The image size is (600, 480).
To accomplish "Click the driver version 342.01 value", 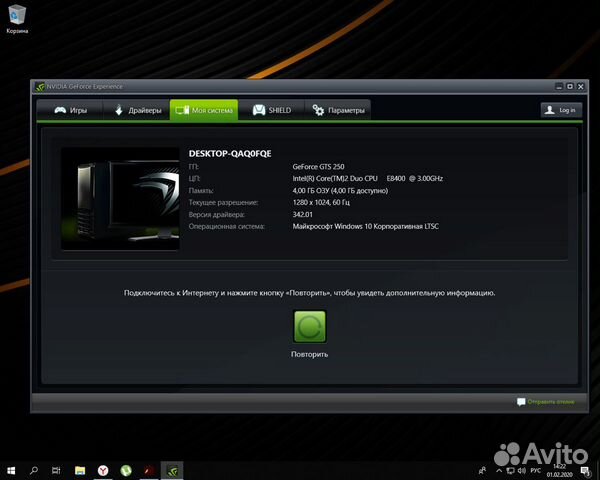I will click(303, 214).
